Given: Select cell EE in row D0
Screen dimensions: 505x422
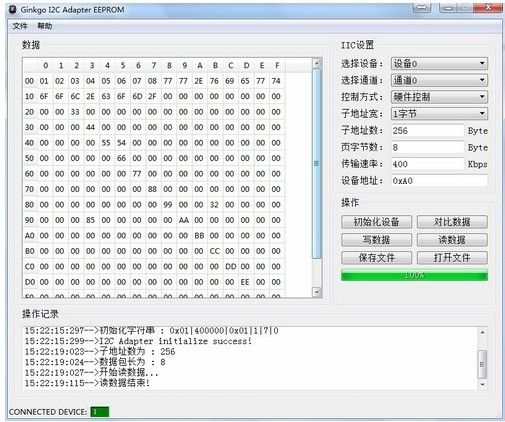Looking at the screenshot, I should [245, 282].
